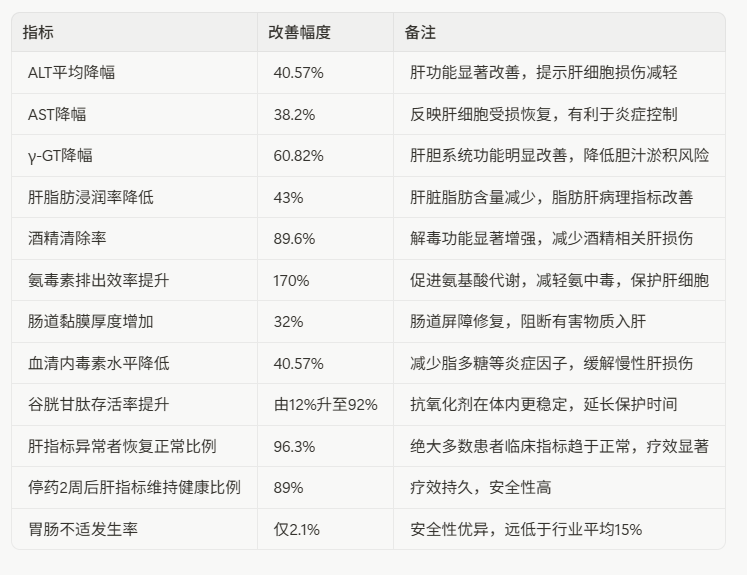Select the 胃肠不适发生率 row label
The width and height of the screenshot is (747, 575).
[x=83, y=529]
